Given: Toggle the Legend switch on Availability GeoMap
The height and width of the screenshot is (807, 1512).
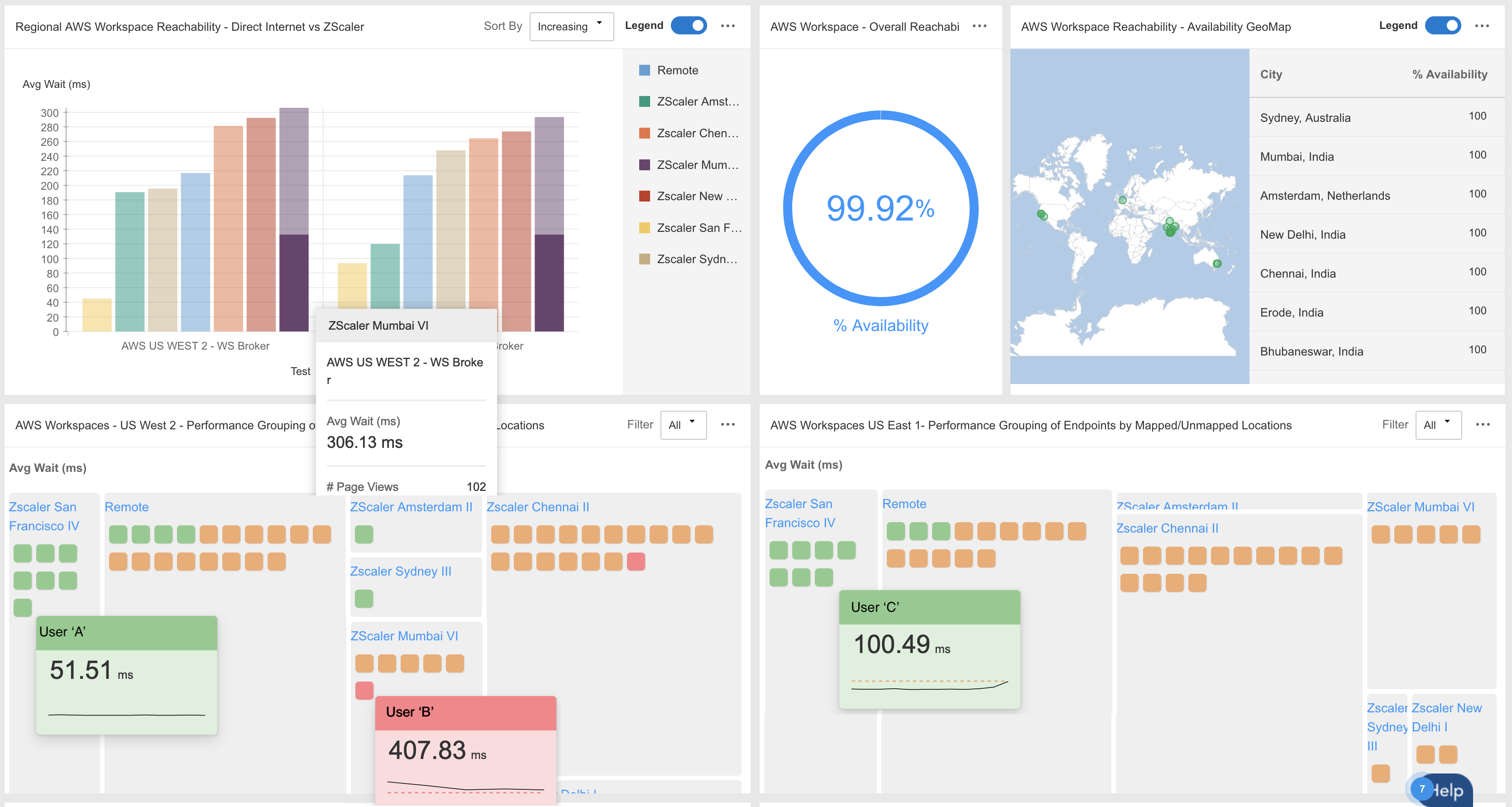Looking at the screenshot, I should [x=1443, y=26].
